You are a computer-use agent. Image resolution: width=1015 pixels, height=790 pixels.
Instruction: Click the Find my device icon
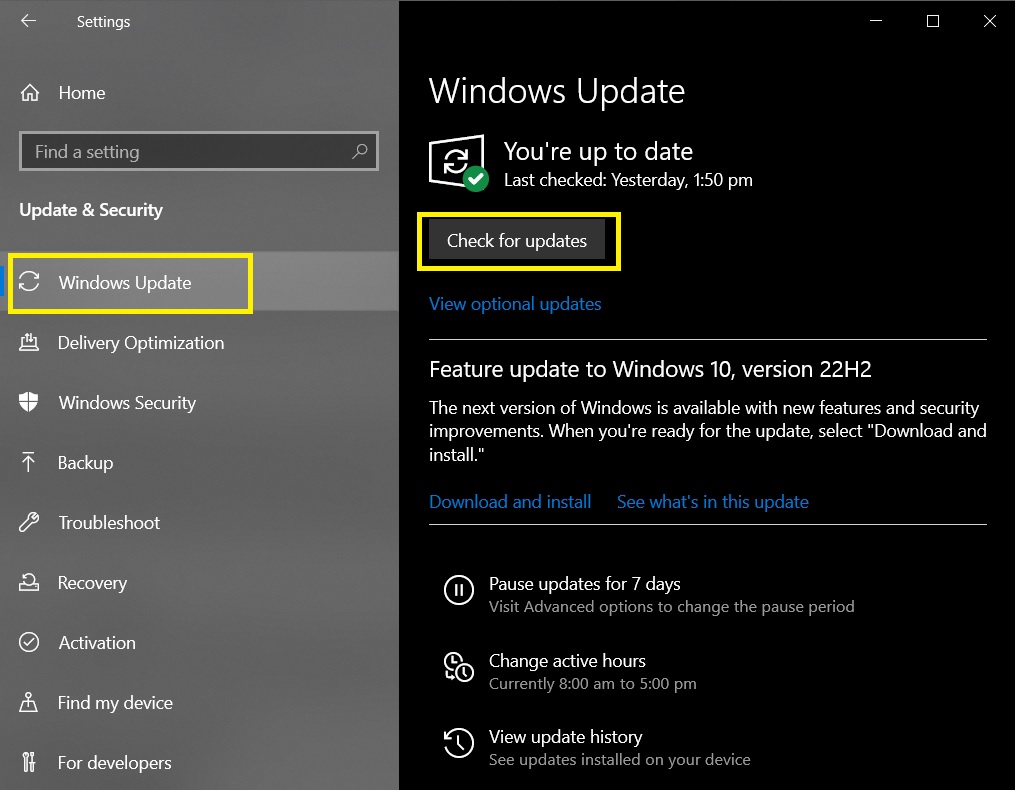tap(28, 702)
